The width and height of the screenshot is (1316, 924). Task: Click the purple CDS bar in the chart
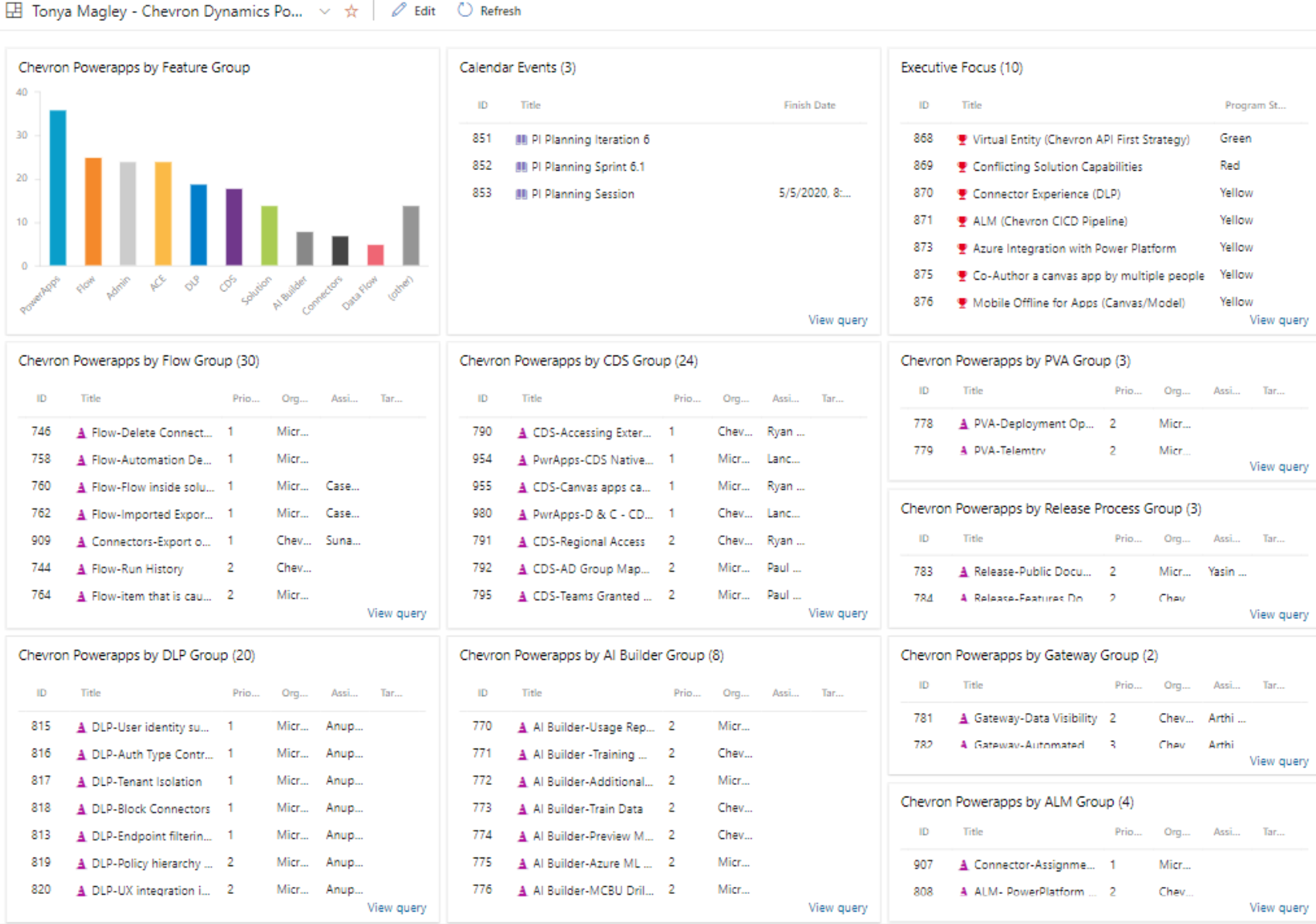[x=233, y=227]
